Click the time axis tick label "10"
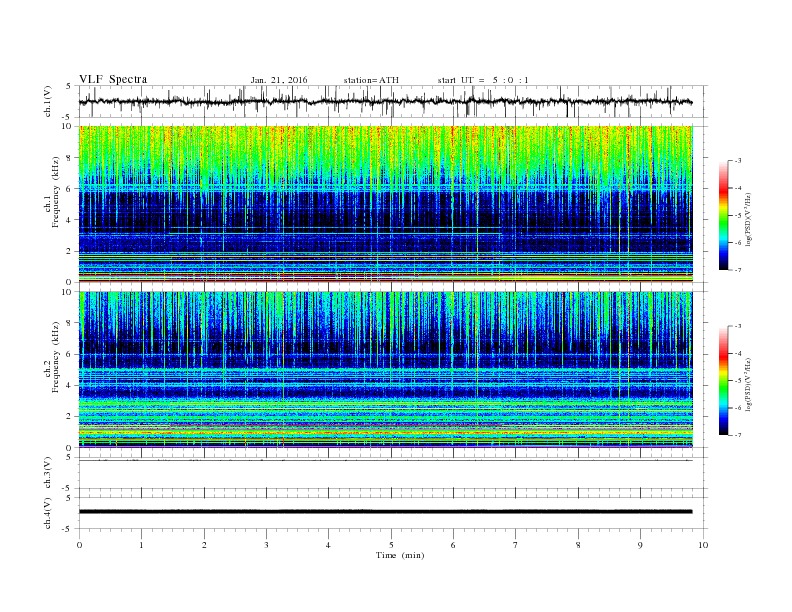 [x=703, y=545]
